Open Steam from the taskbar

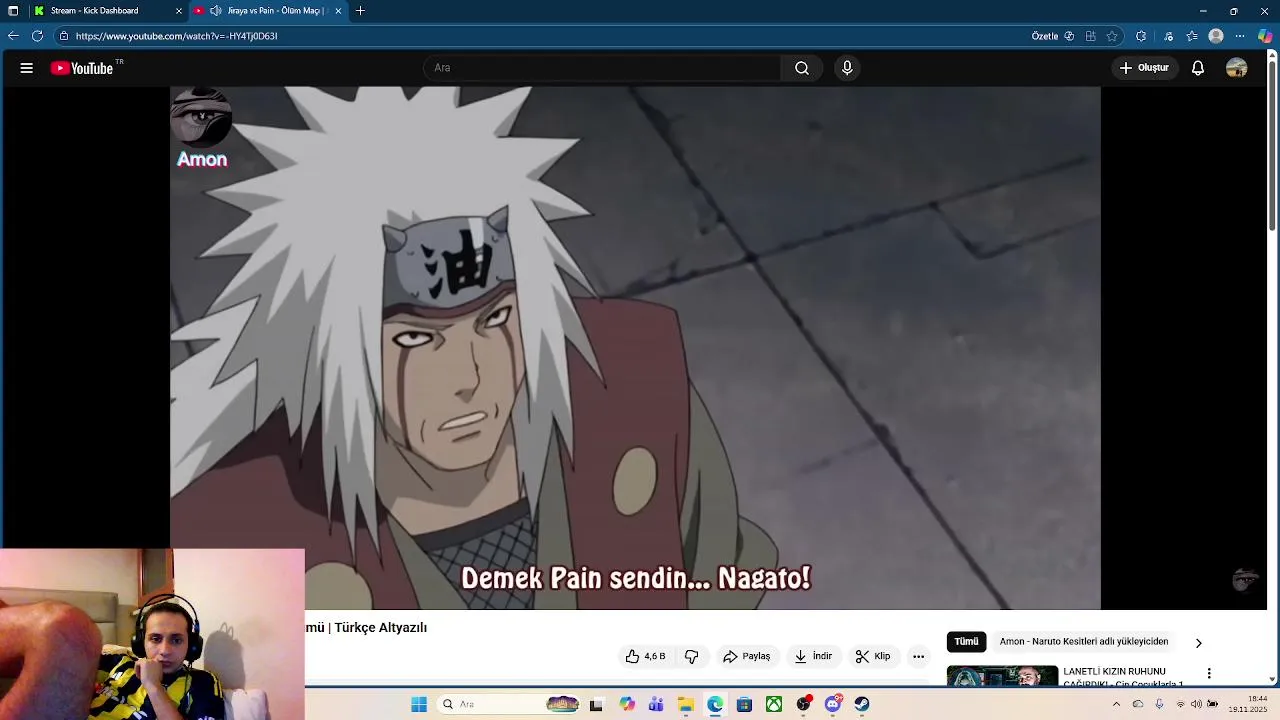click(x=862, y=704)
